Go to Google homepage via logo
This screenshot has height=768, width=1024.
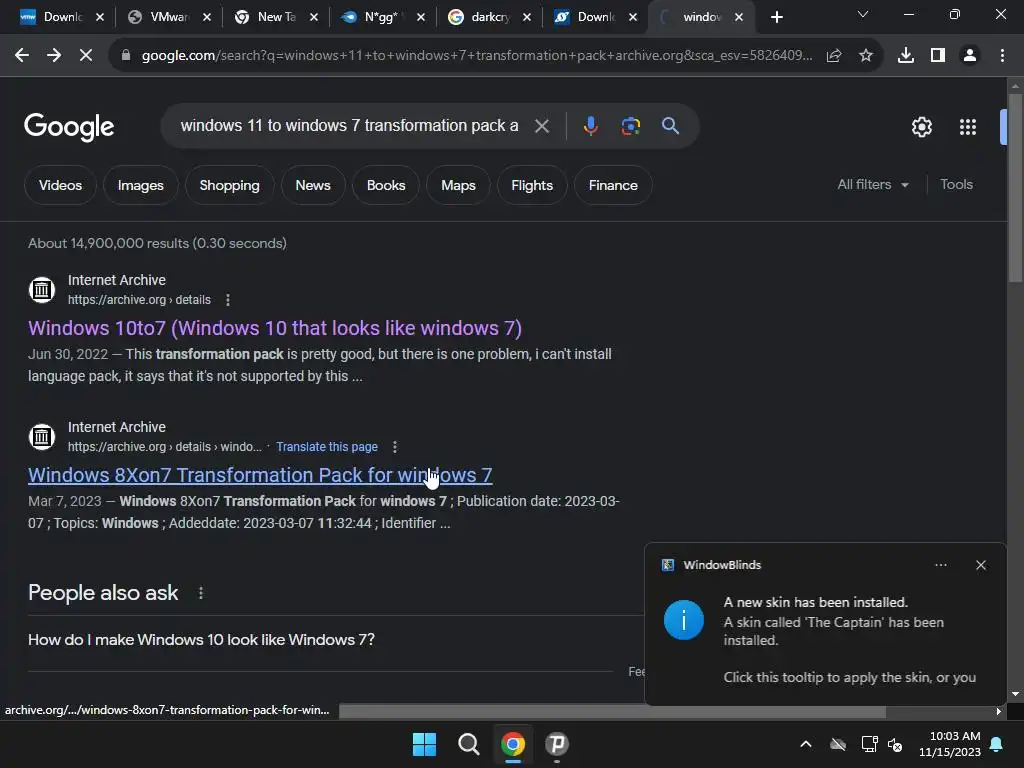(69, 127)
